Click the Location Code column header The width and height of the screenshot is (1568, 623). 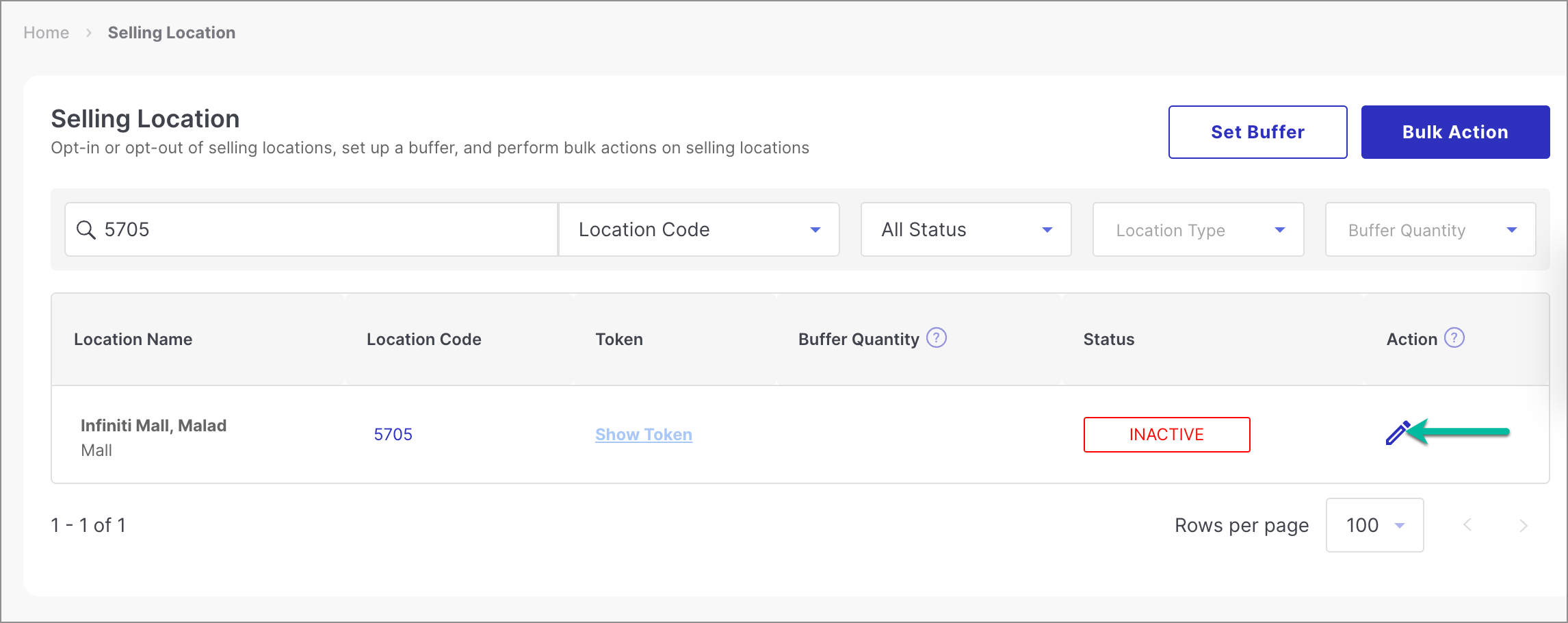tap(423, 340)
